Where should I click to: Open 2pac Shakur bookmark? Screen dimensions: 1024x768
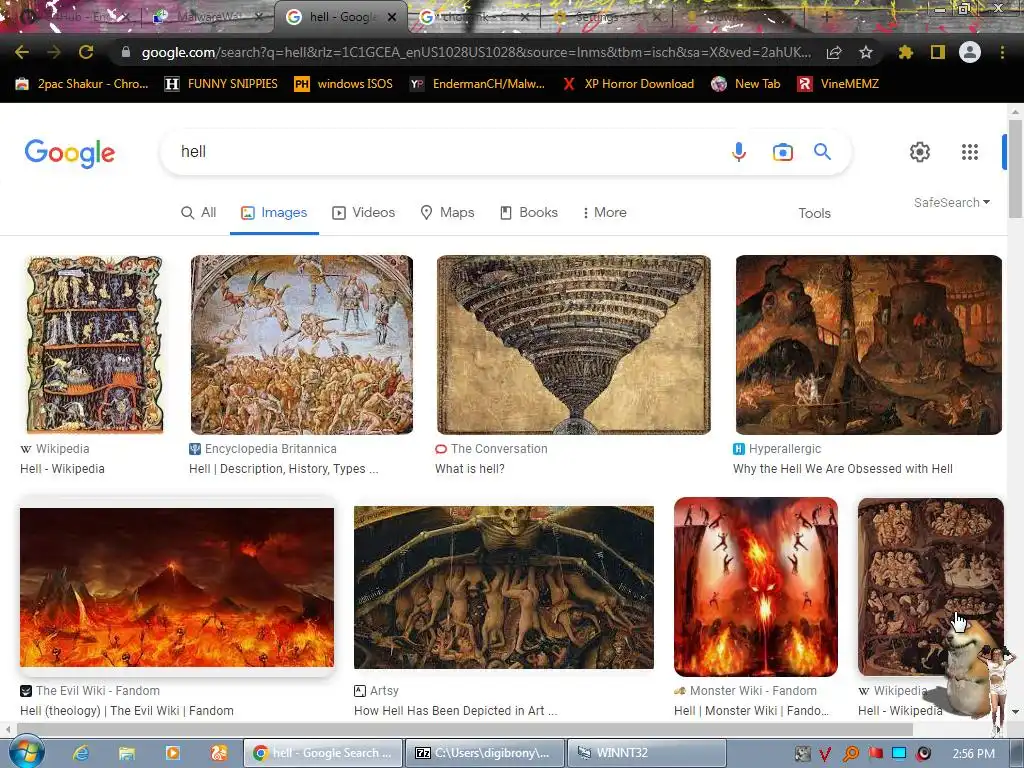pyautogui.click(x=82, y=84)
